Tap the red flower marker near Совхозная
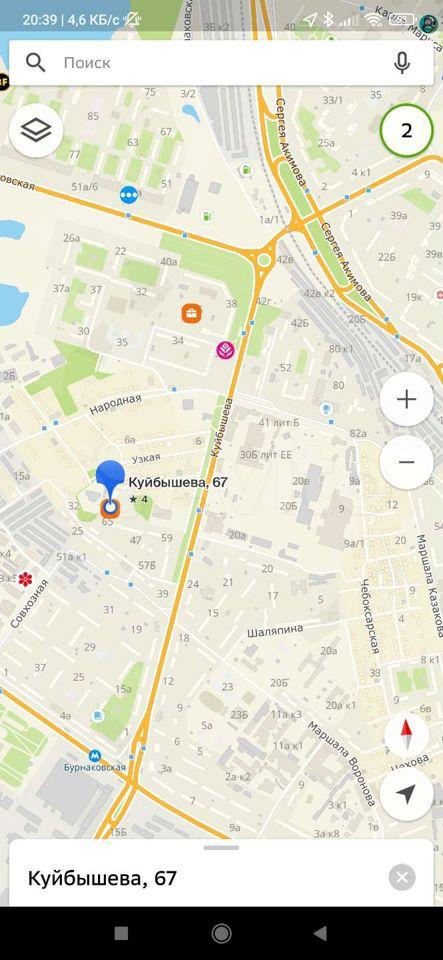 [x=25, y=579]
